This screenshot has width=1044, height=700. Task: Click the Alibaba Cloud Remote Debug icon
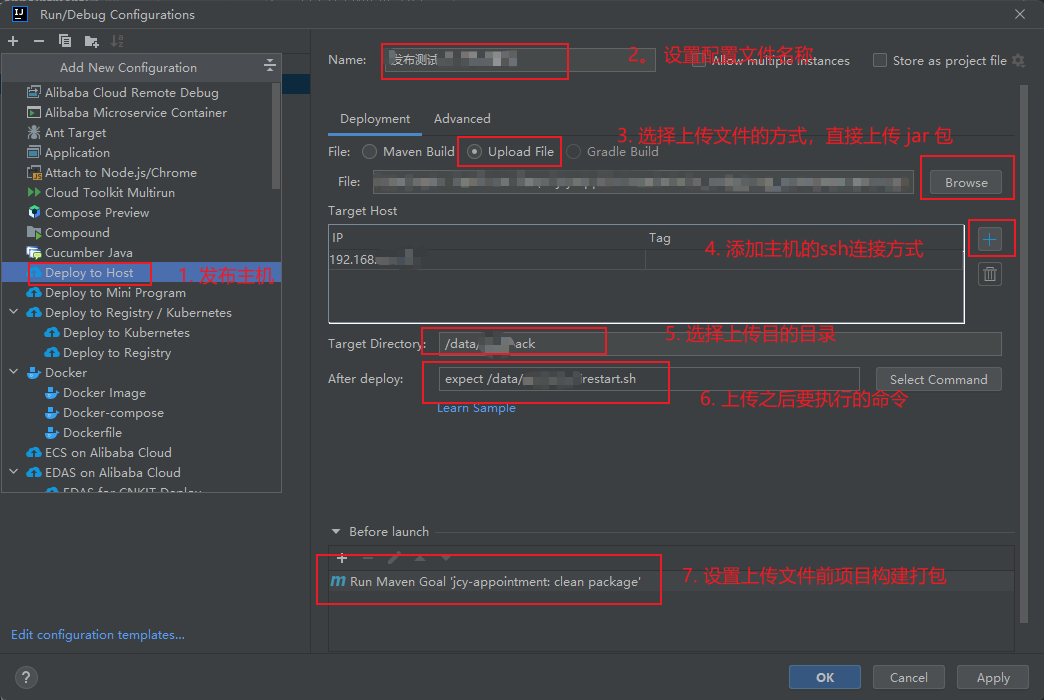(x=34, y=93)
